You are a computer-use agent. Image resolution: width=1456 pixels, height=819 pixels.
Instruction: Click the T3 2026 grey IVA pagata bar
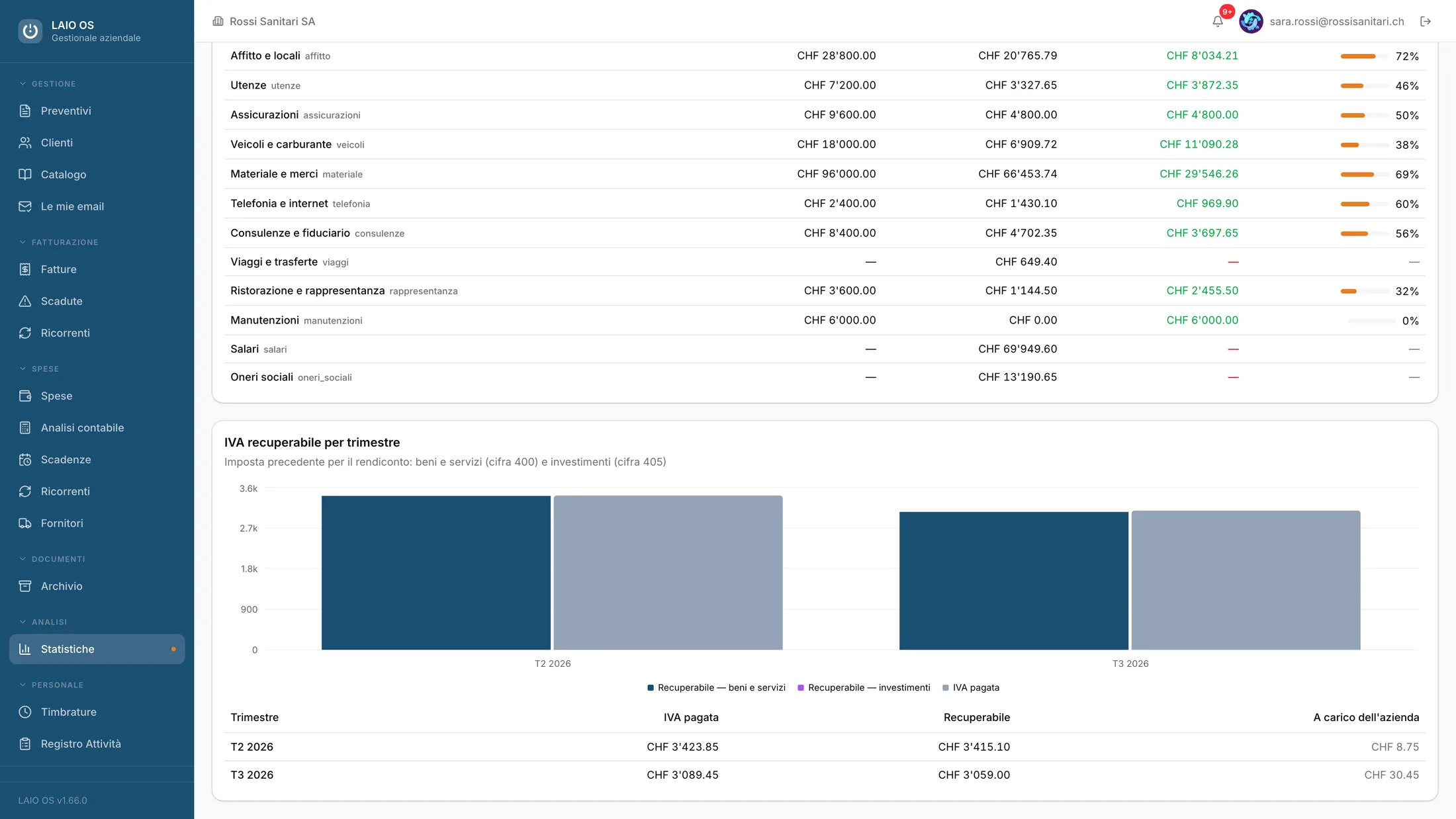1246,580
